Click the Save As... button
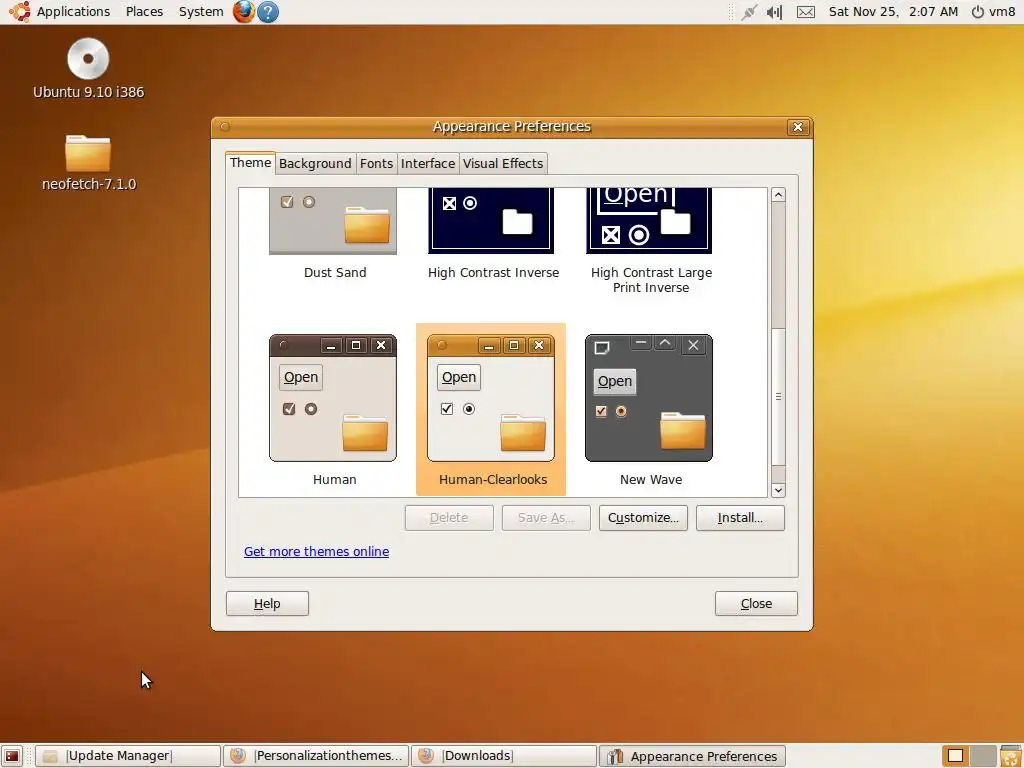Screen dimensions: 1024x768 (x=546, y=518)
